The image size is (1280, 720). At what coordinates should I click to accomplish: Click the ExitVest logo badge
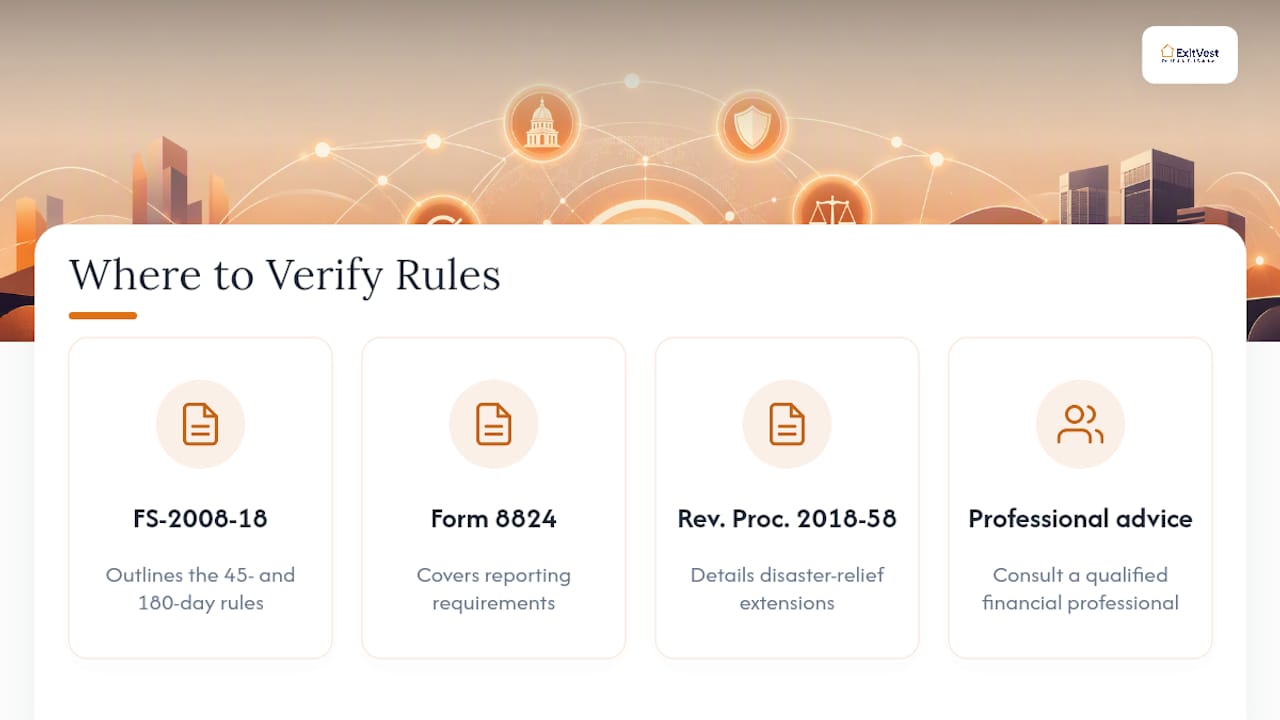pyautogui.click(x=1189, y=55)
